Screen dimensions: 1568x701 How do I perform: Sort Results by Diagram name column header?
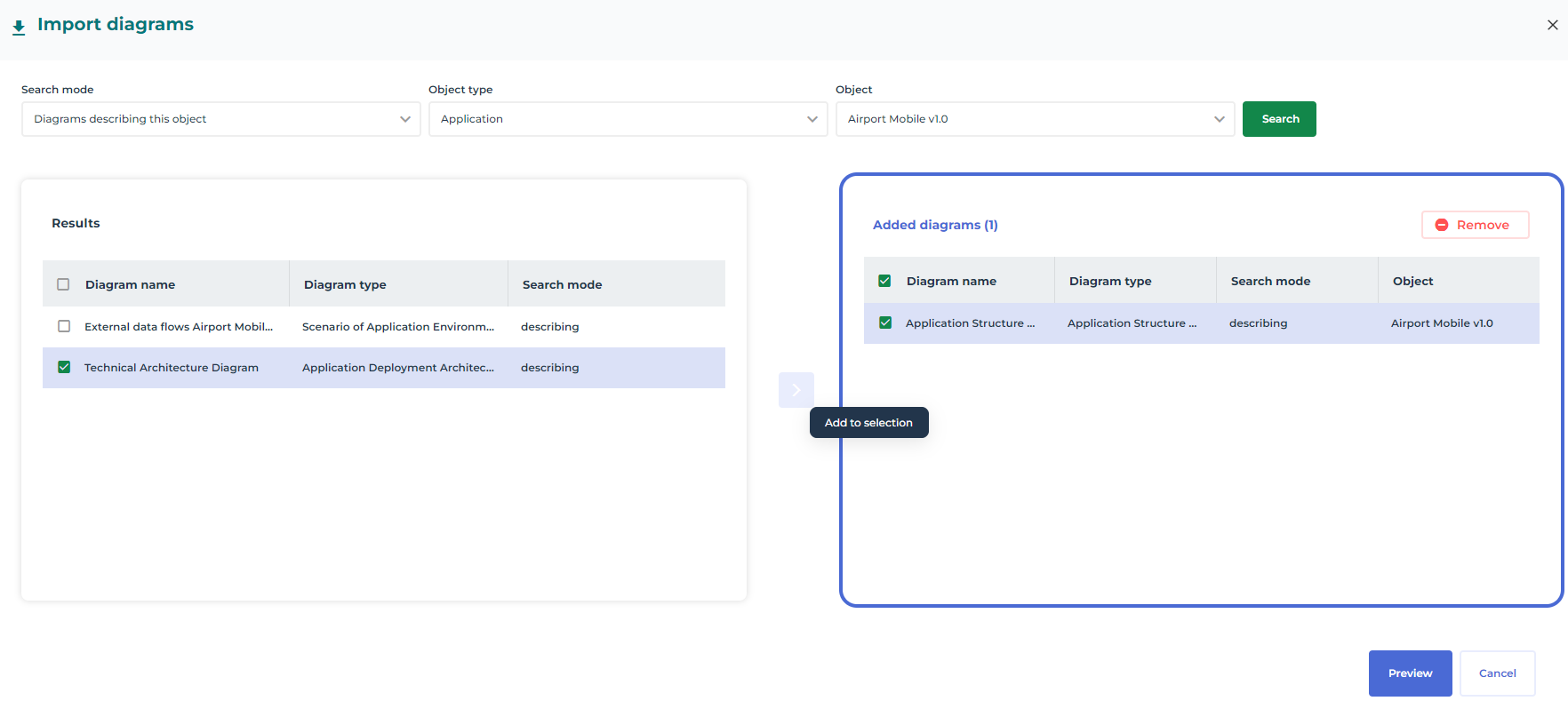pyautogui.click(x=130, y=284)
